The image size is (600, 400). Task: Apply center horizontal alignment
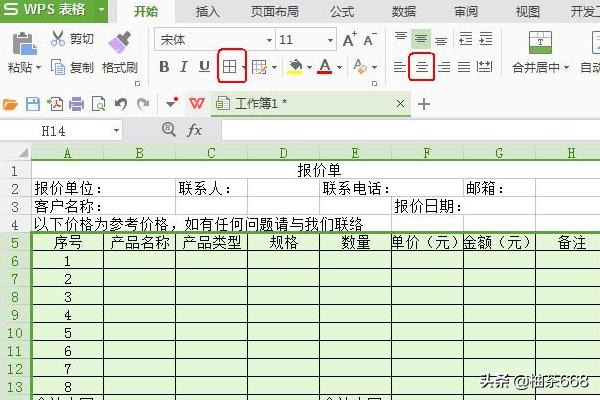tap(422, 67)
